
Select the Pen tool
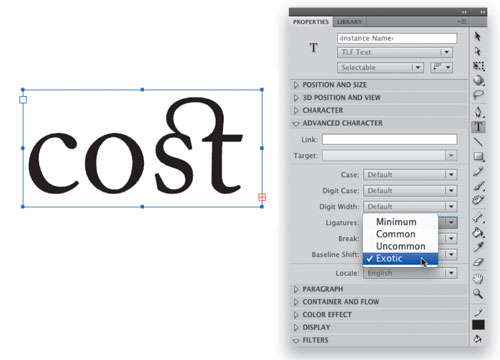click(478, 112)
